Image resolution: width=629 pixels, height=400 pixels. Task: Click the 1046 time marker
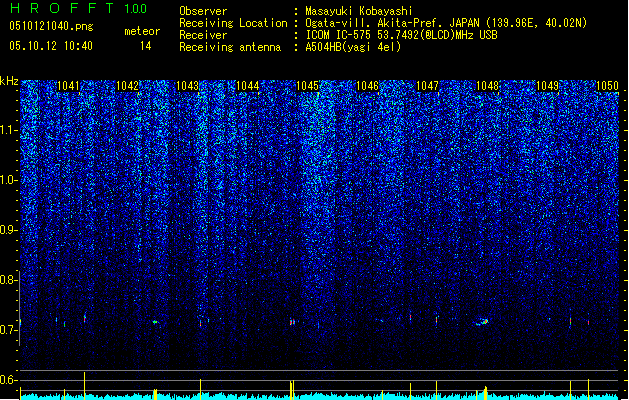(x=367, y=86)
